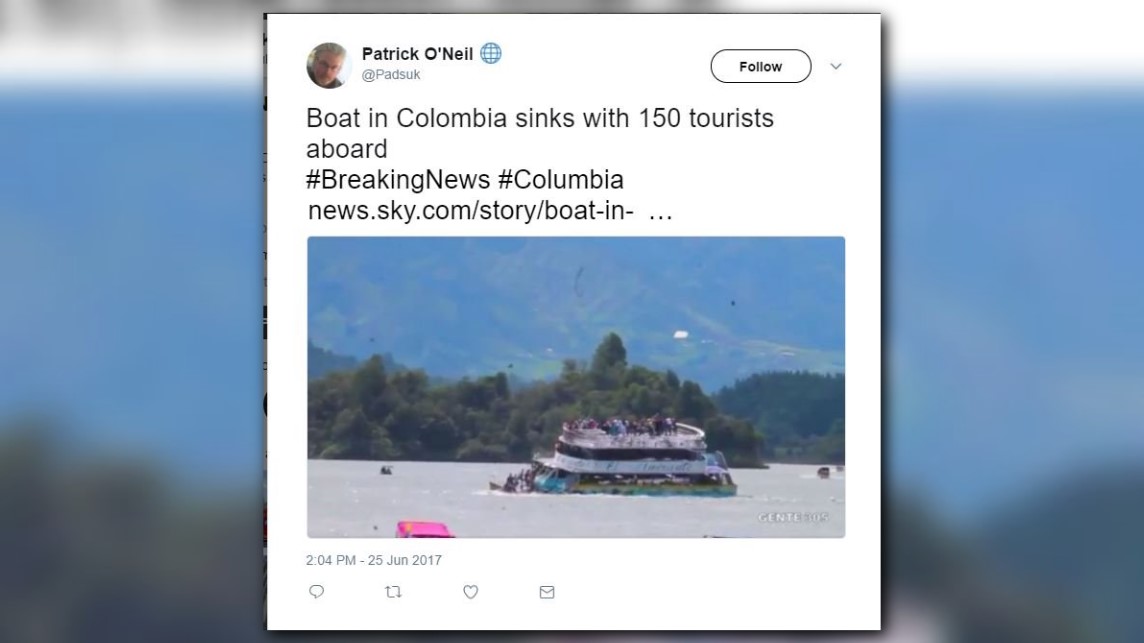Follow the @Padsuk account
Image resolution: width=1144 pixels, height=643 pixels.
[760, 66]
